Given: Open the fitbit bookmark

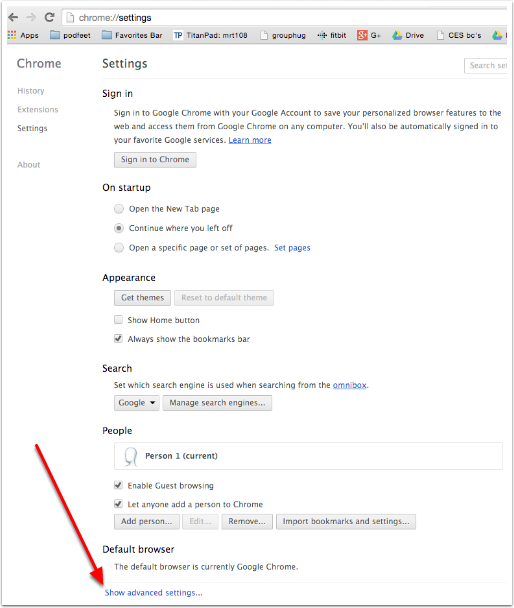Looking at the screenshot, I should pos(332,35).
